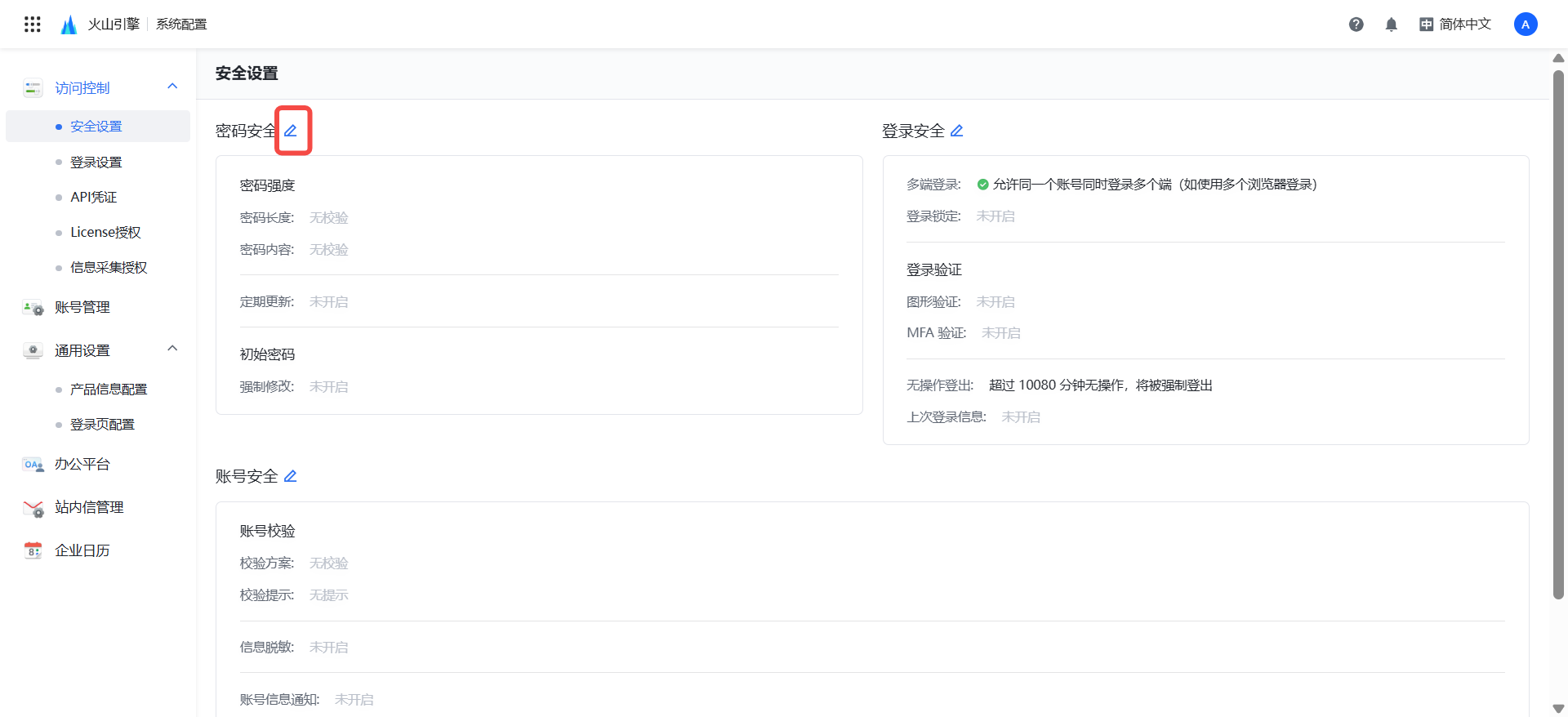Screen dimensions: 1568x717
Task: Edit the 密码安全 section
Action: coord(291,131)
